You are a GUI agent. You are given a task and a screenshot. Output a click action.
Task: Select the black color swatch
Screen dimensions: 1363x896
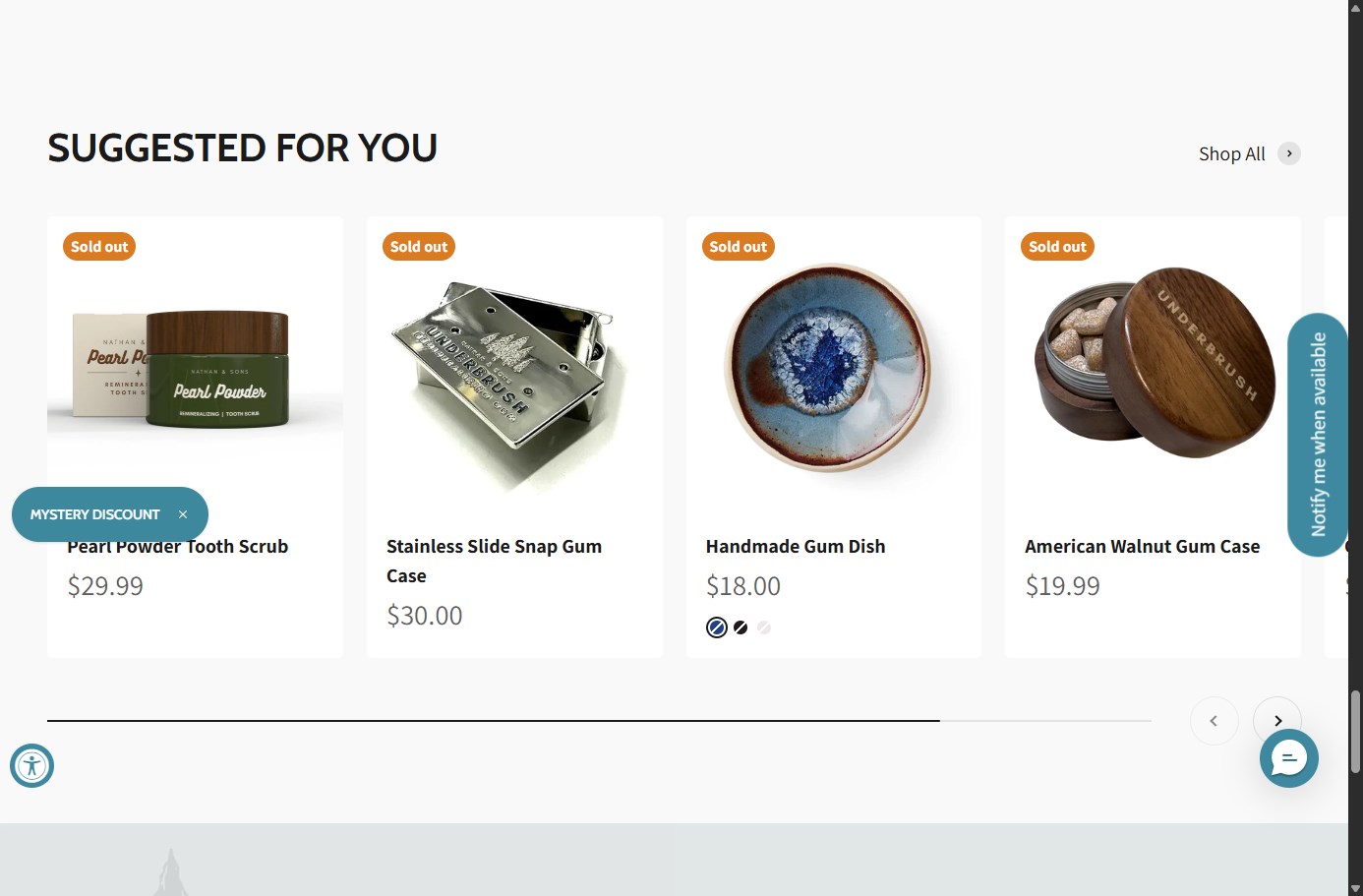(x=741, y=627)
